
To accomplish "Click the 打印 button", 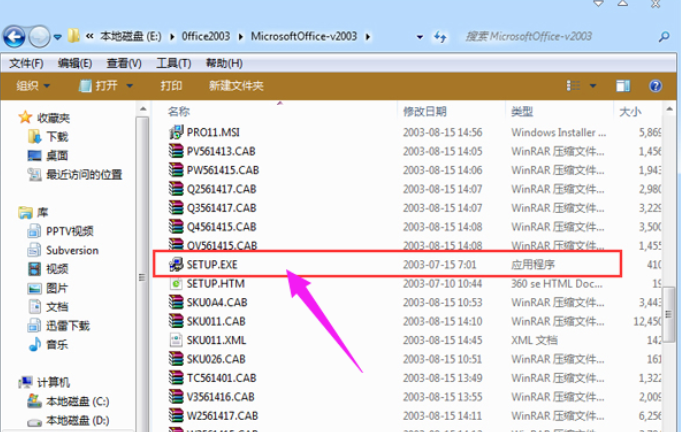I will [171, 86].
